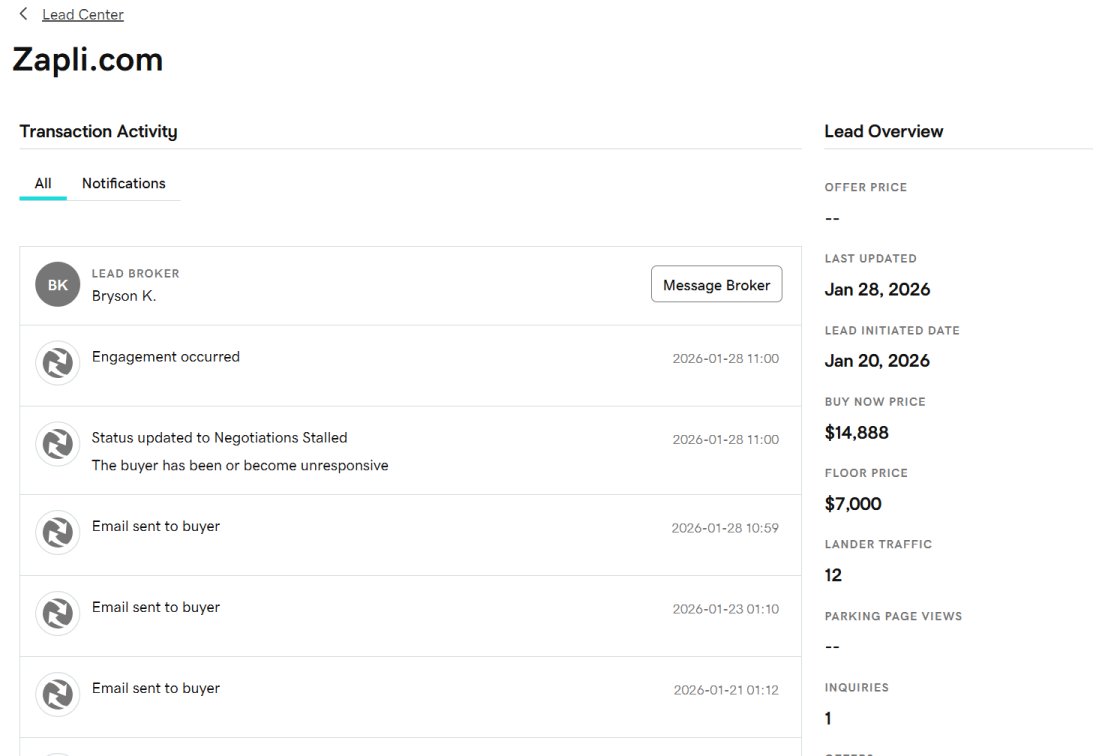Open the Lead Center link

82,15
